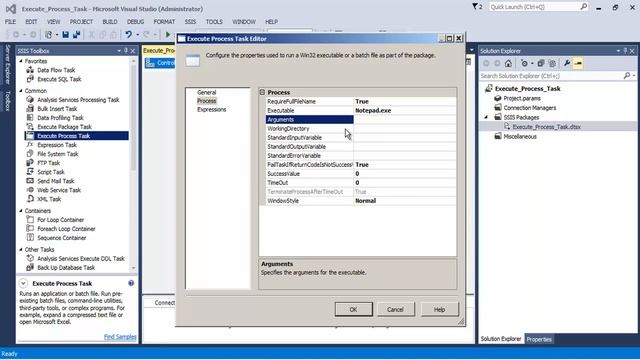
Task: Switch to the Properties tab at bottom
Action: click(x=539, y=339)
